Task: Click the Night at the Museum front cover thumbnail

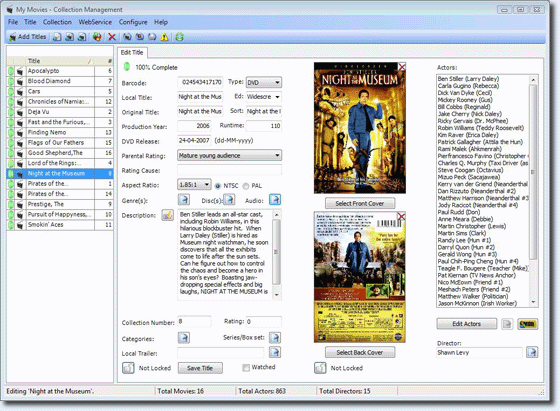Action: (360, 128)
